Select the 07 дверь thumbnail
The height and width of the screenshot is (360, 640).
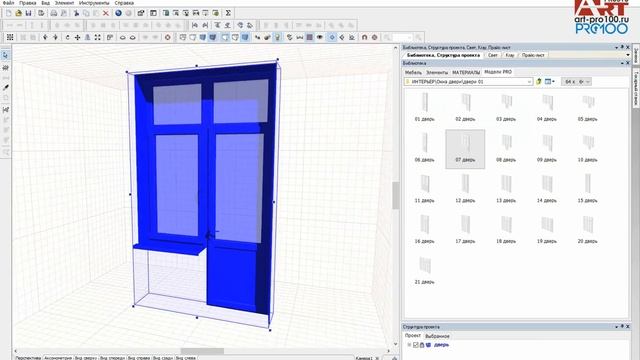[x=465, y=149]
